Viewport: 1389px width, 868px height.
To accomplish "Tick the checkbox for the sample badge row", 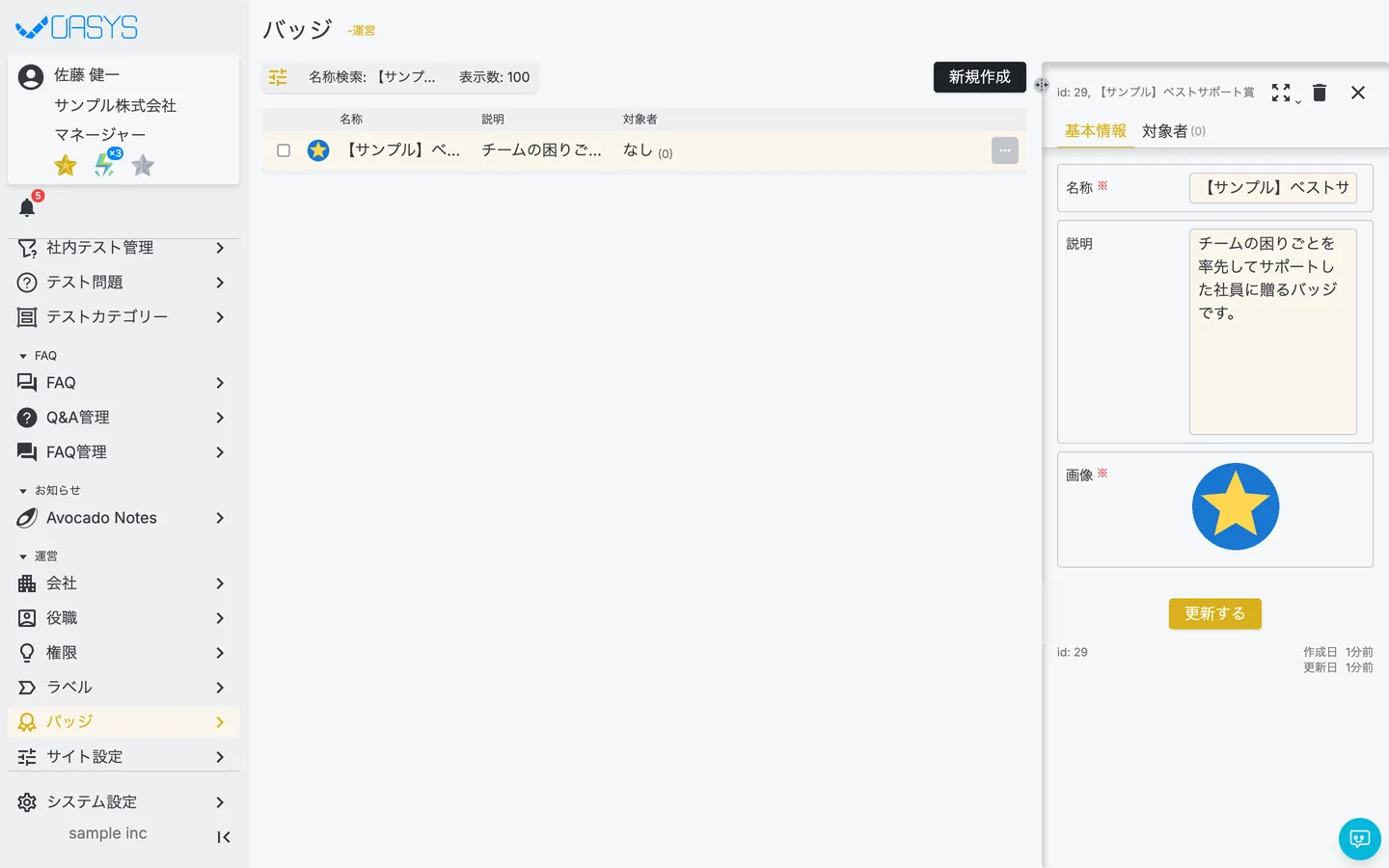I will (284, 150).
